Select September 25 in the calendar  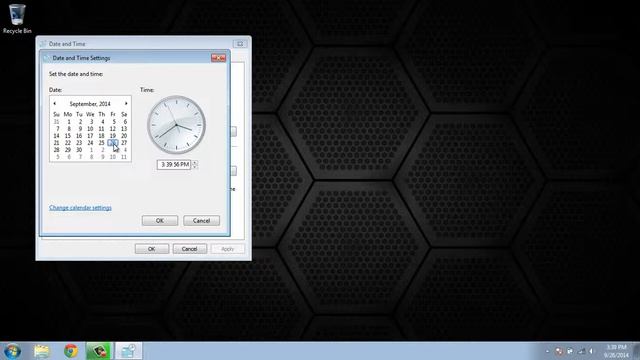(101, 143)
